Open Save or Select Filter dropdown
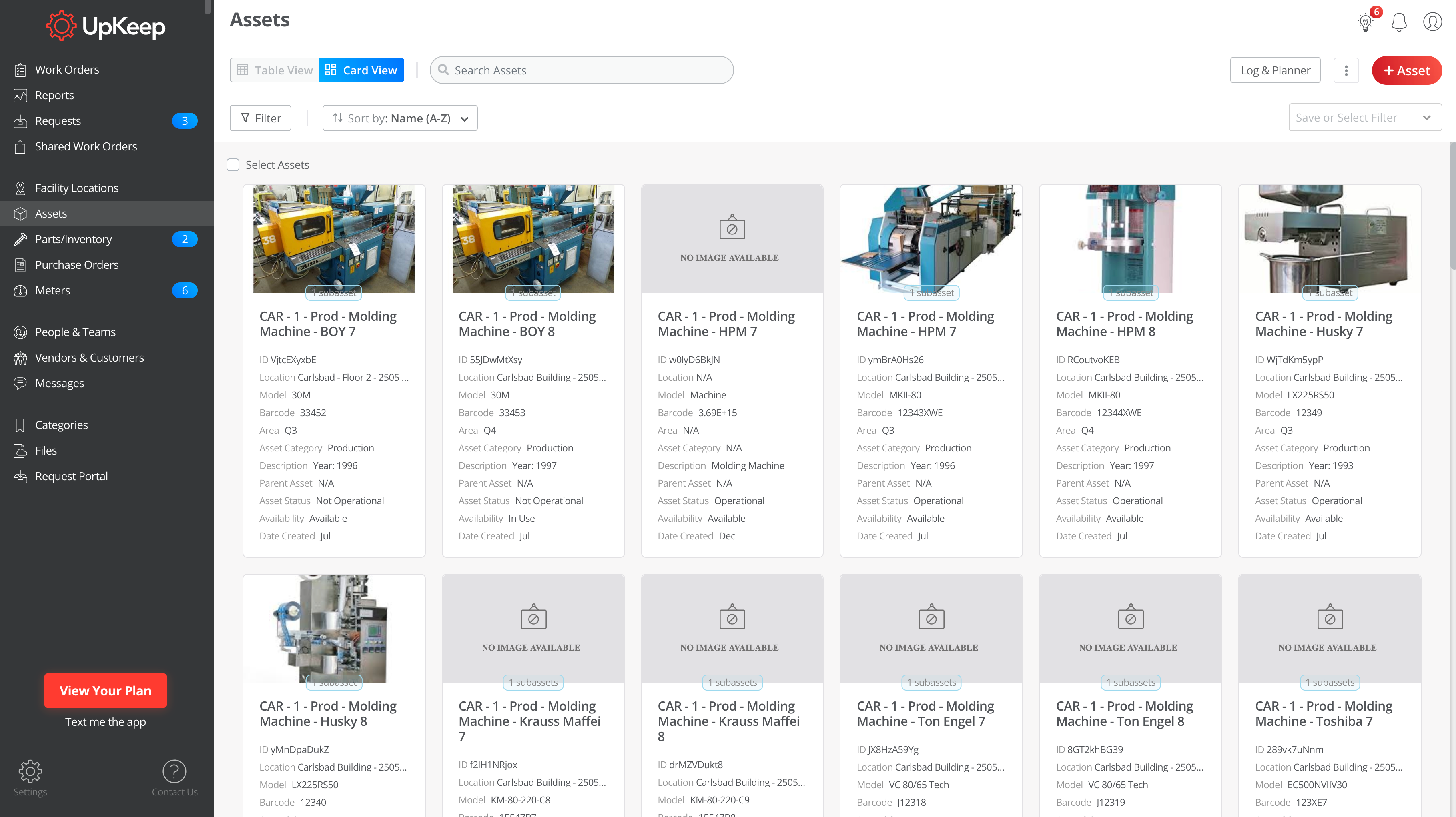This screenshot has height=817, width=1456. tap(1364, 118)
